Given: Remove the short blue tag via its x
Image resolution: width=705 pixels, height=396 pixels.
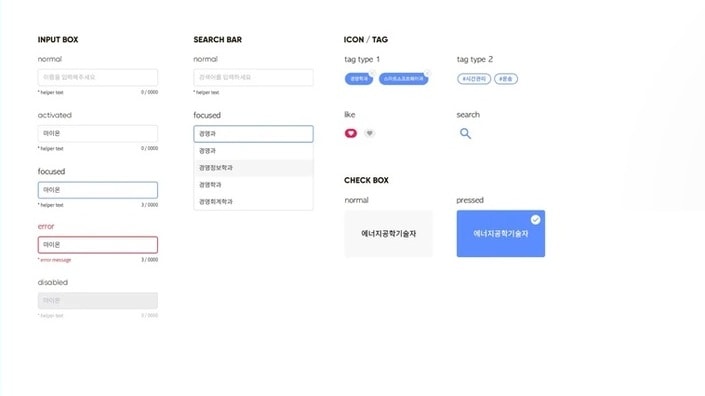Looking at the screenshot, I should pyautogui.click(x=372, y=73).
